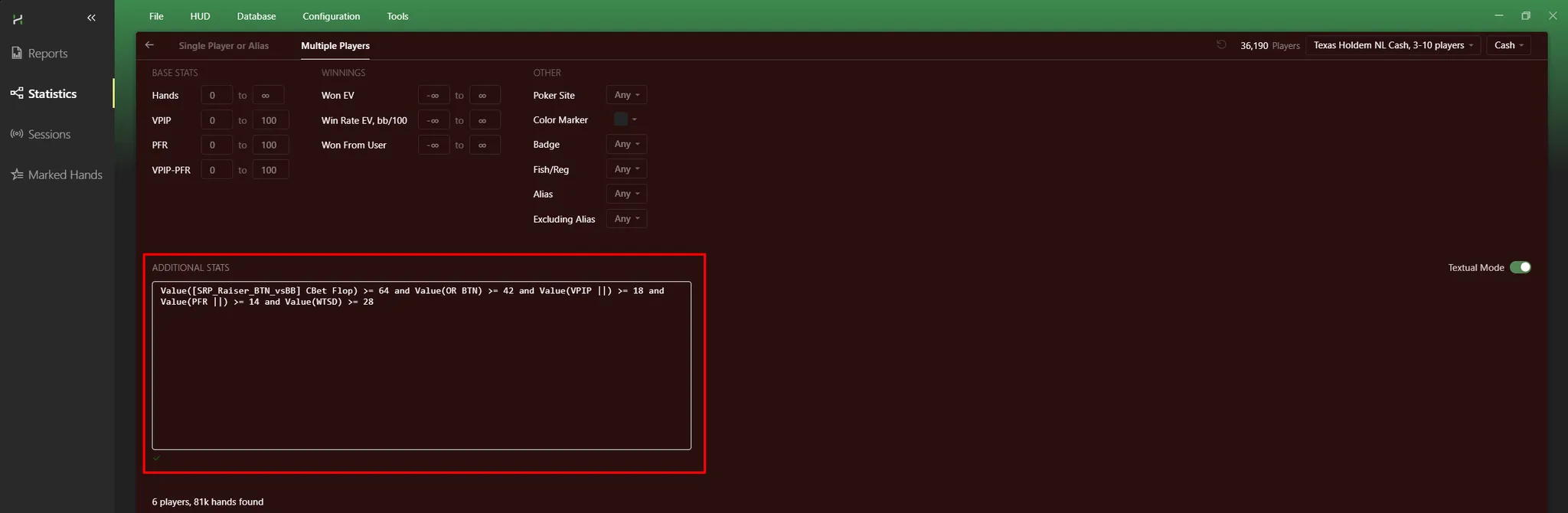This screenshot has height=513, width=1568.
Task: Open the game type dropdown for Texas Holdem
Action: 1393,45
